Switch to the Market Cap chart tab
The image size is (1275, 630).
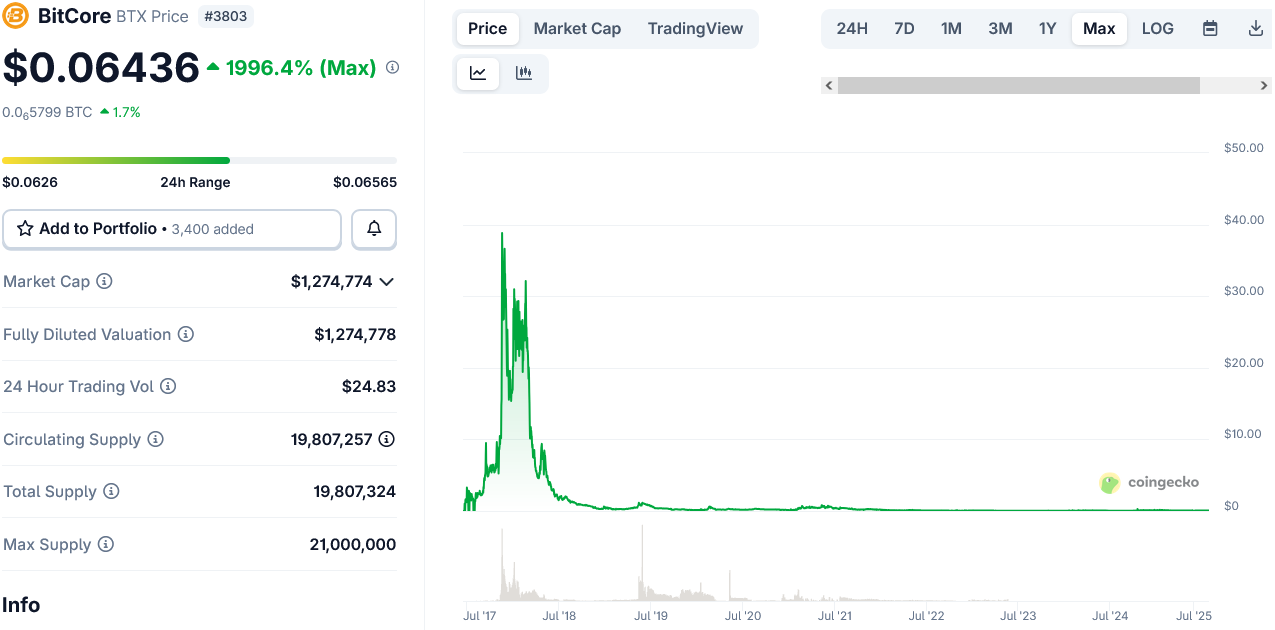coord(577,29)
